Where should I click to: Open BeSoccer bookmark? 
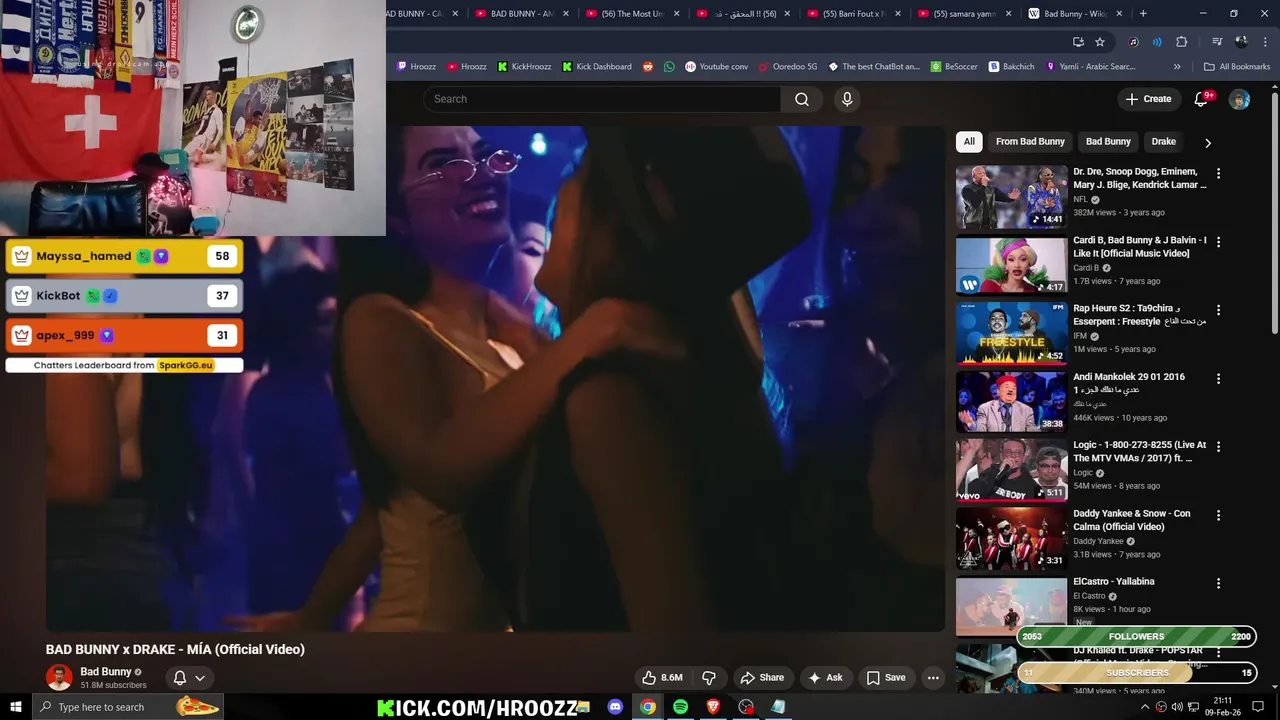[954, 66]
